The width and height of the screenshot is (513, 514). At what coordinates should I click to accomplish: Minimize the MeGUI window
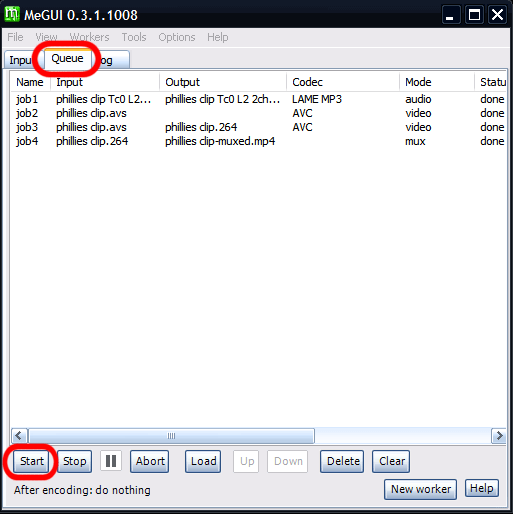coord(451,15)
